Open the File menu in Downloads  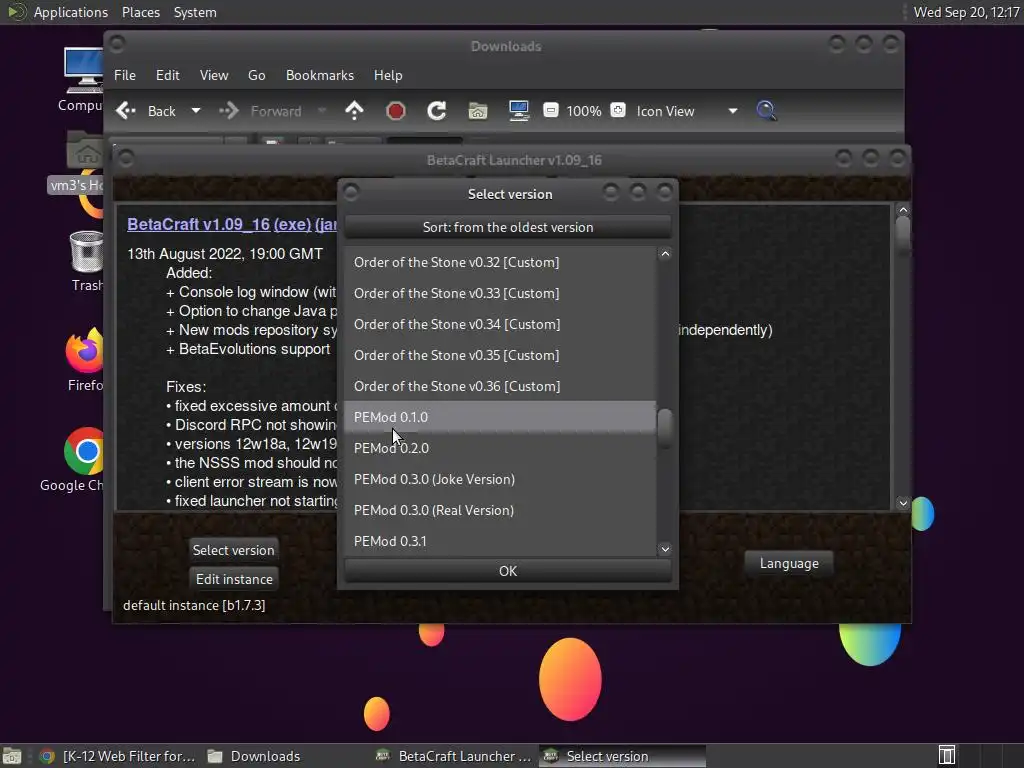(125, 75)
